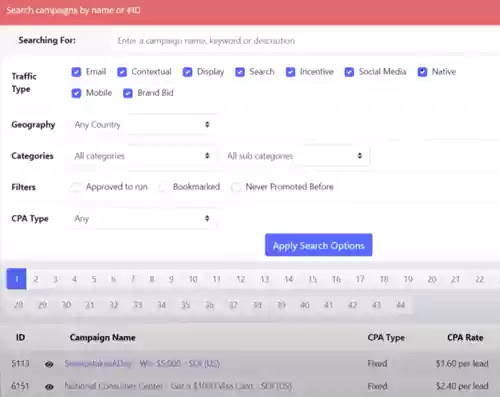Screen dimensions: 500x397
Task: Jump to results page 14
Action: pyautogui.click(x=289, y=279)
